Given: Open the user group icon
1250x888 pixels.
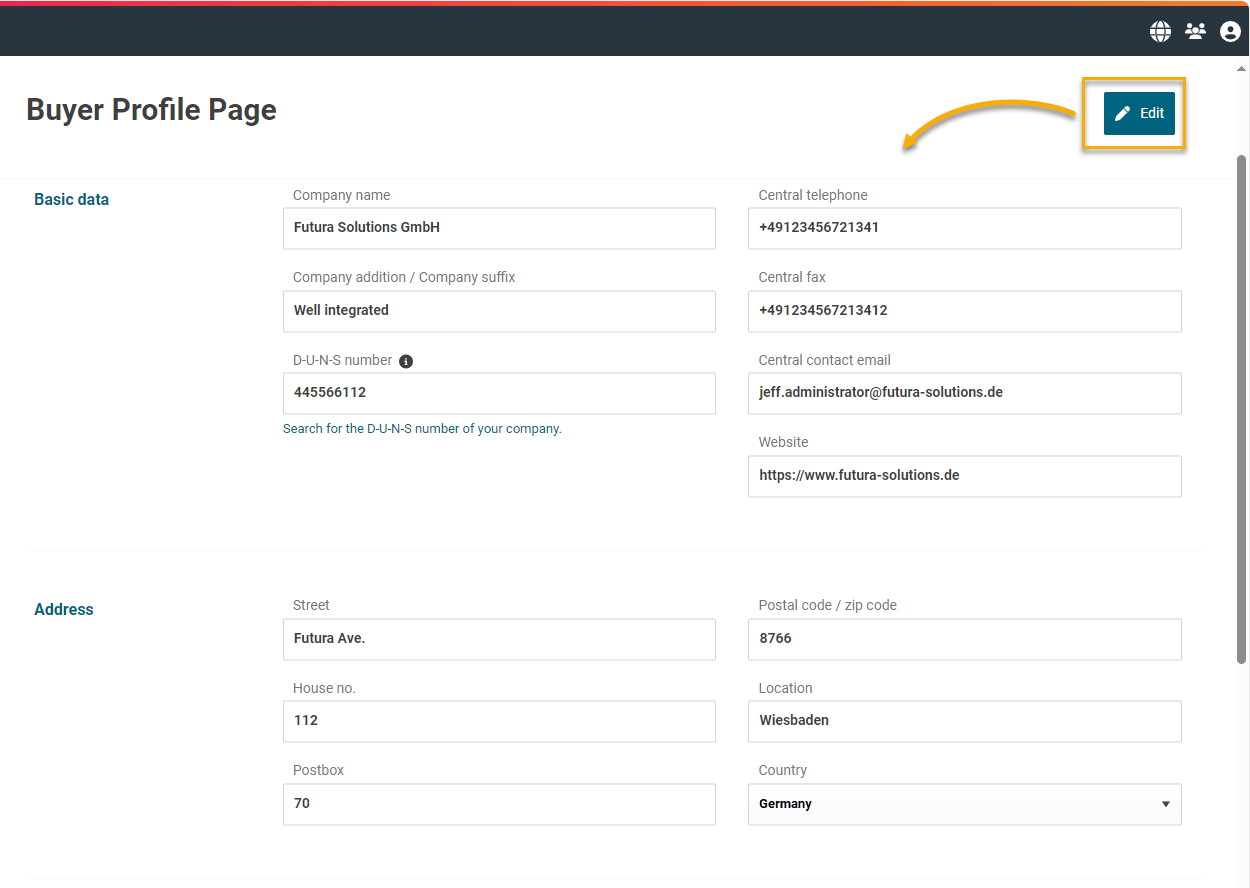Looking at the screenshot, I should [1195, 32].
